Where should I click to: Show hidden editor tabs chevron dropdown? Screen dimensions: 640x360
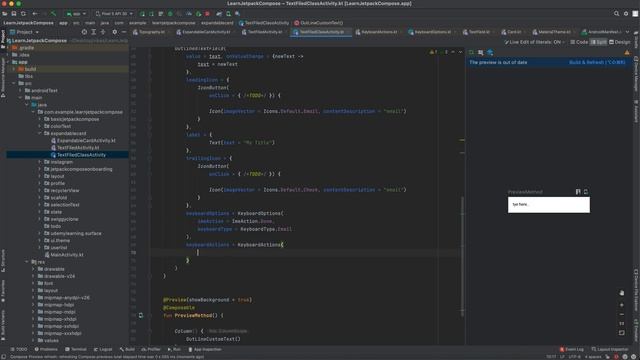coord(627,32)
